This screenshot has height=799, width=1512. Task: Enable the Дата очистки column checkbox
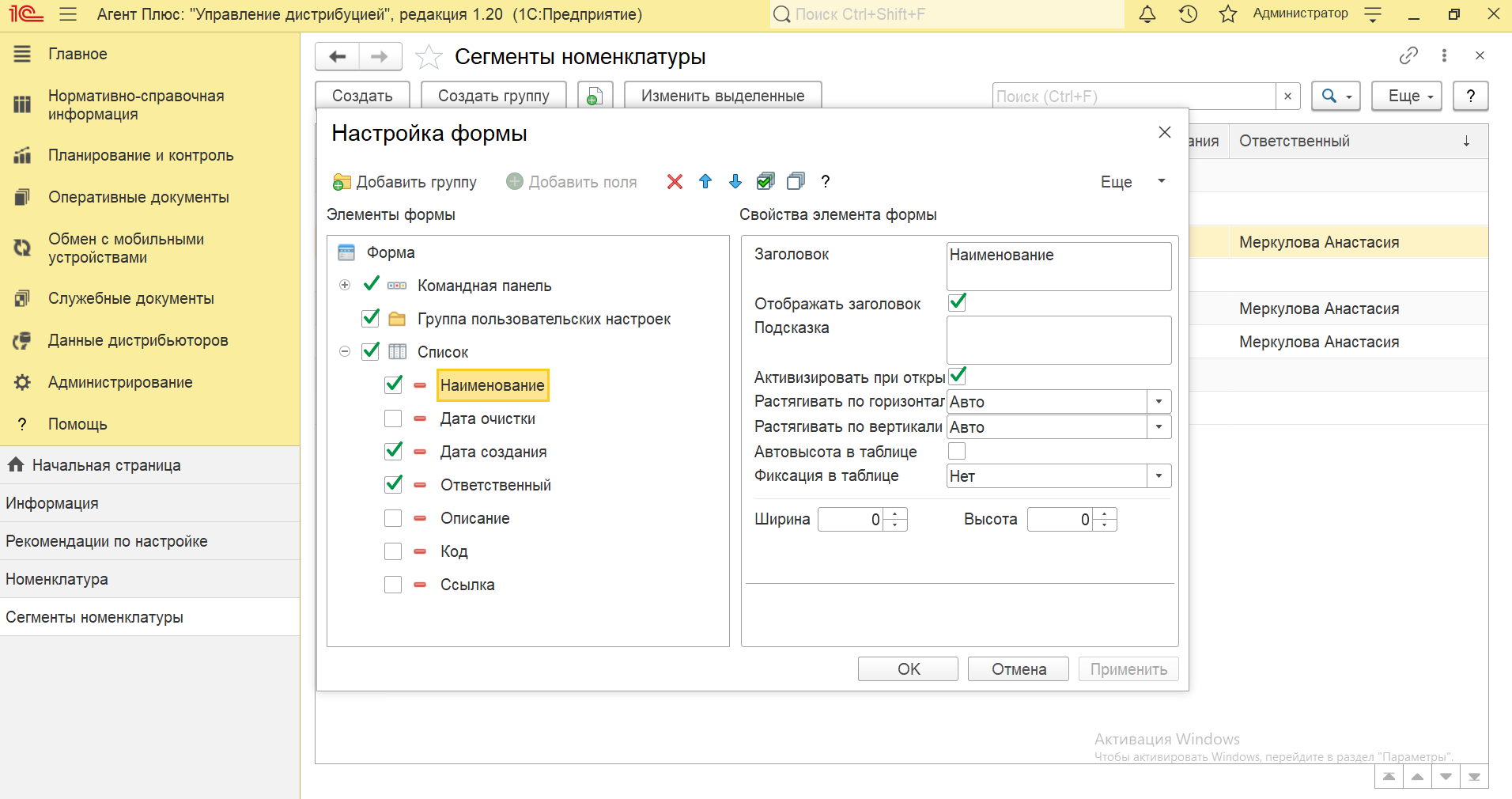click(x=393, y=418)
